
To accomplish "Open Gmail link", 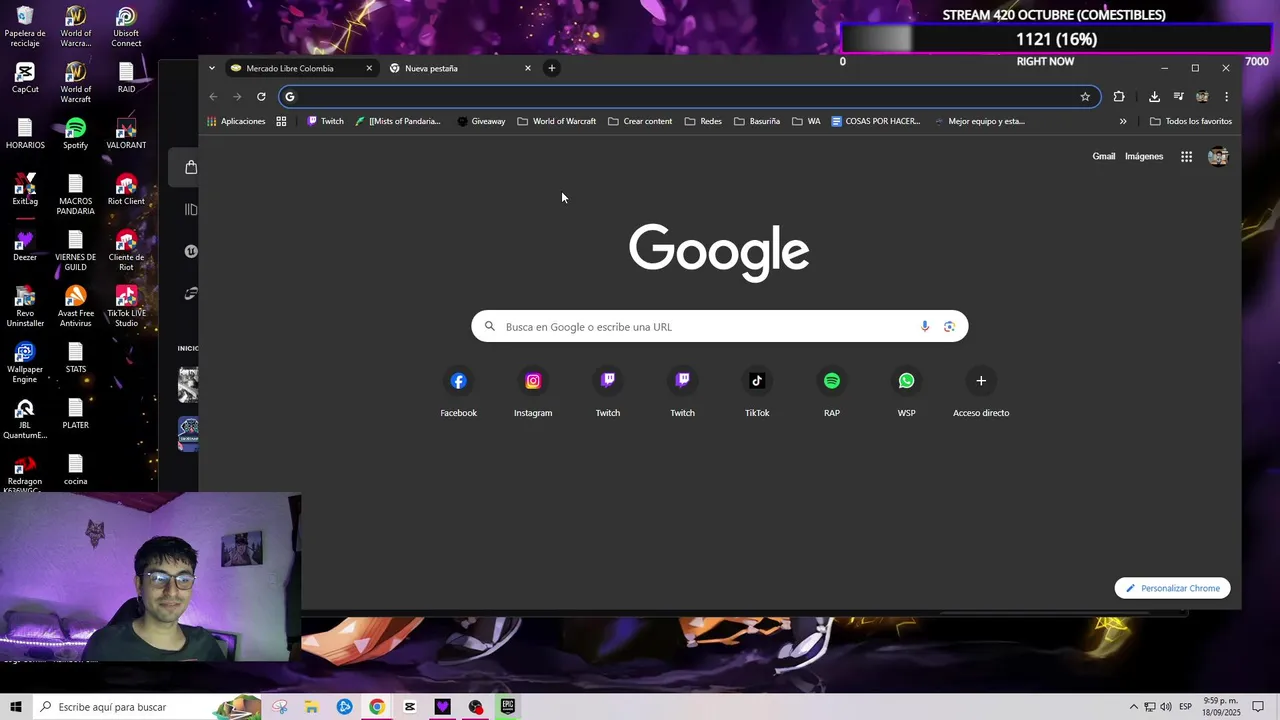I will 1104,156.
